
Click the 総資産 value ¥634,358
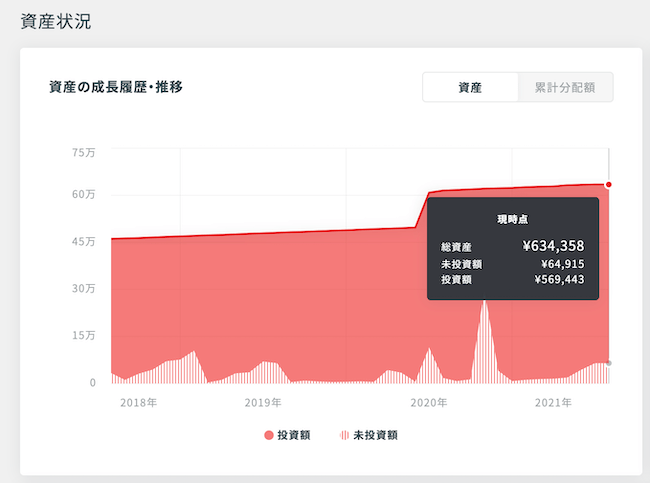click(x=553, y=246)
